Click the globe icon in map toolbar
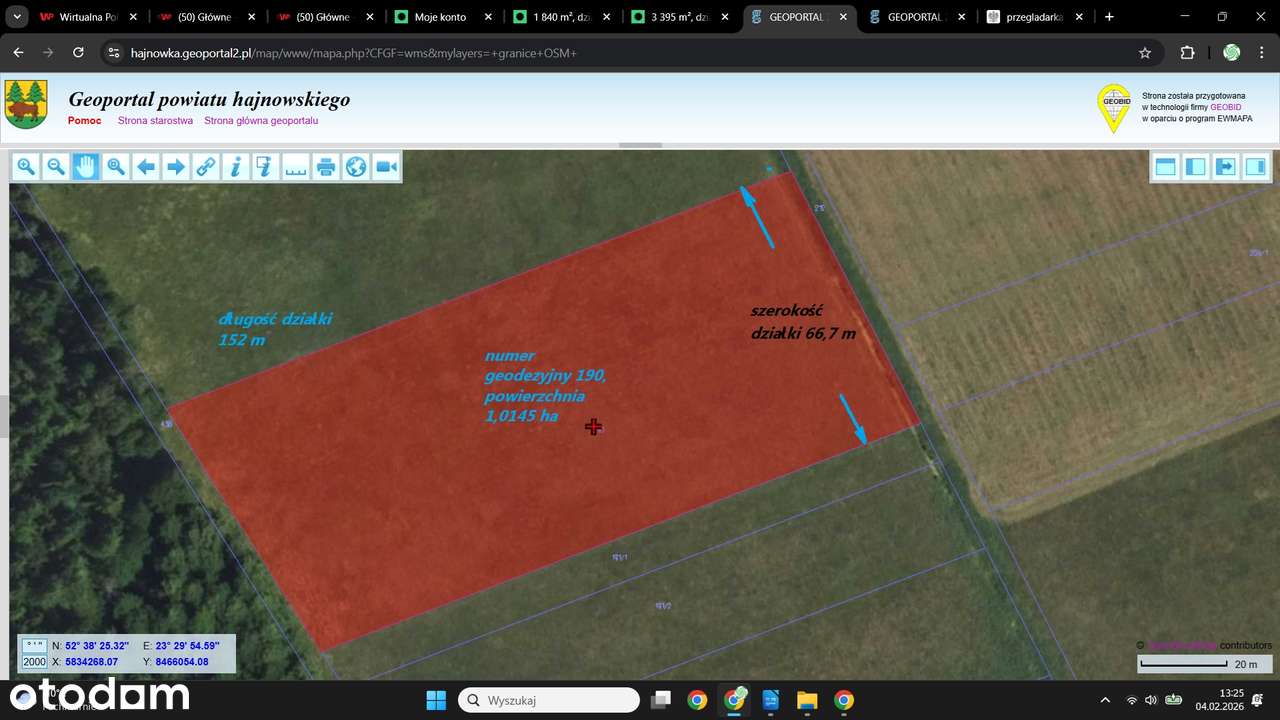Viewport: 1280px width, 720px height. pyautogui.click(x=356, y=167)
